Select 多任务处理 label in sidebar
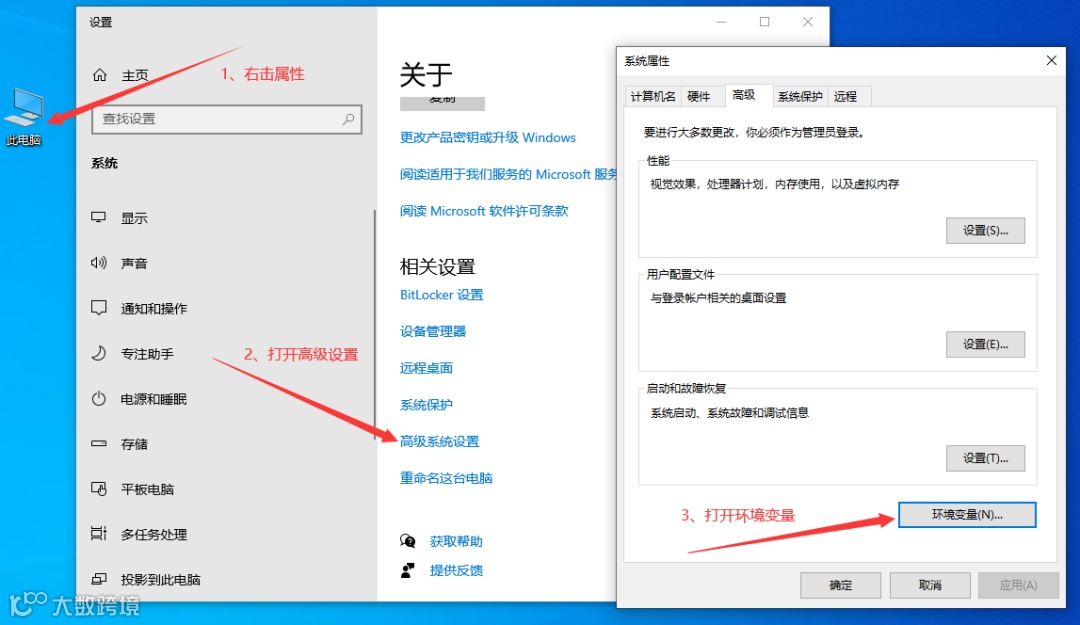1080x625 pixels. [154, 535]
